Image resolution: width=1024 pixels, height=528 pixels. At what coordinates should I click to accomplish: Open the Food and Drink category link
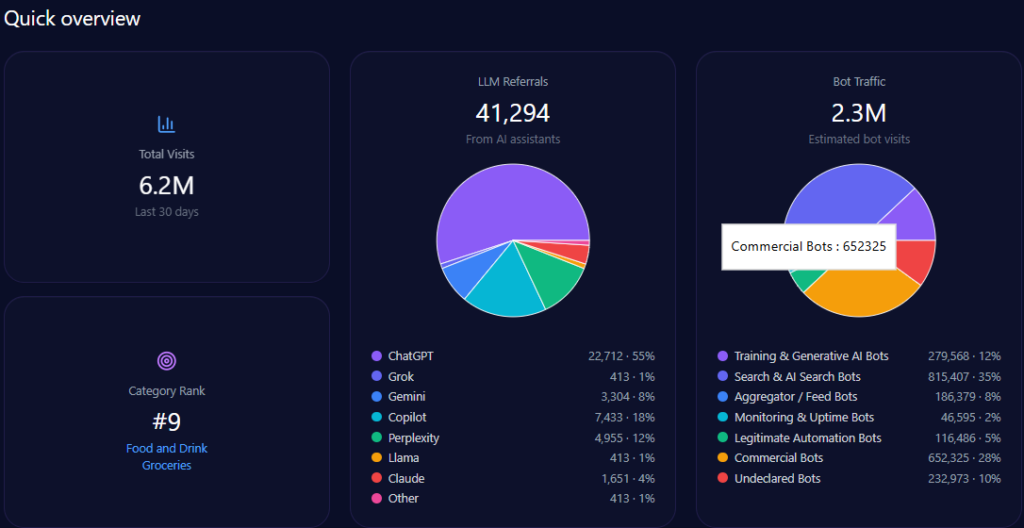(x=167, y=449)
